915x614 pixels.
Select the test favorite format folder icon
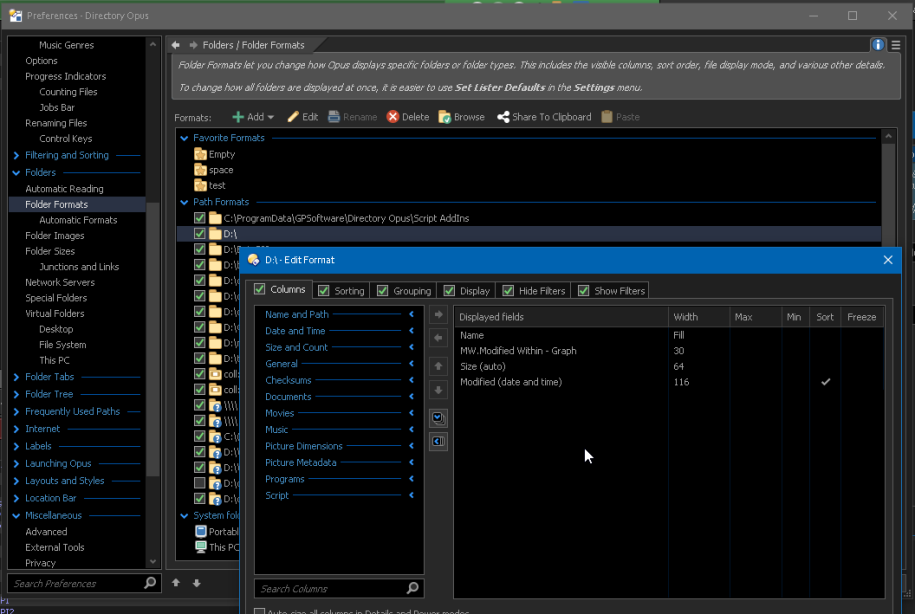tap(200, 186)
